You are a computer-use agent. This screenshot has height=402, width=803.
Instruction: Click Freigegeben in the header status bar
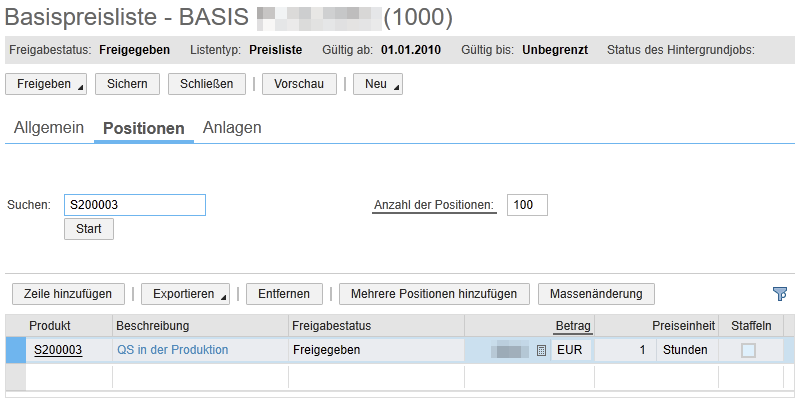tap(135, 50)
